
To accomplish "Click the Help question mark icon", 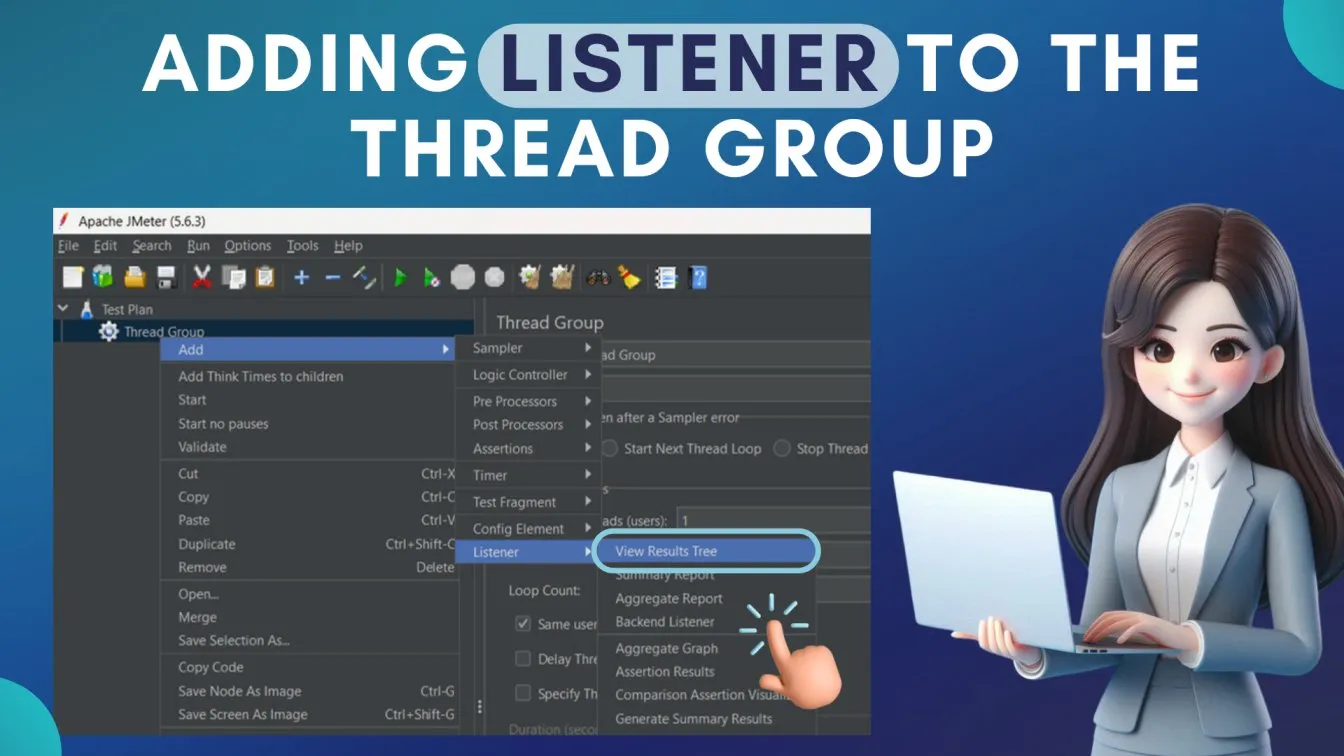I will click(x=699, y=277).
